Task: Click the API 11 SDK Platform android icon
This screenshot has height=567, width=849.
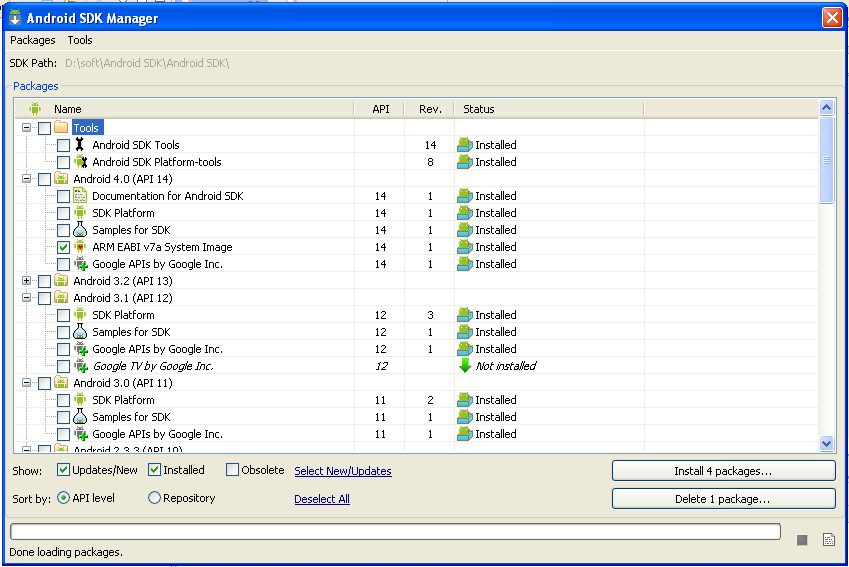Action: tap(80, 399)
